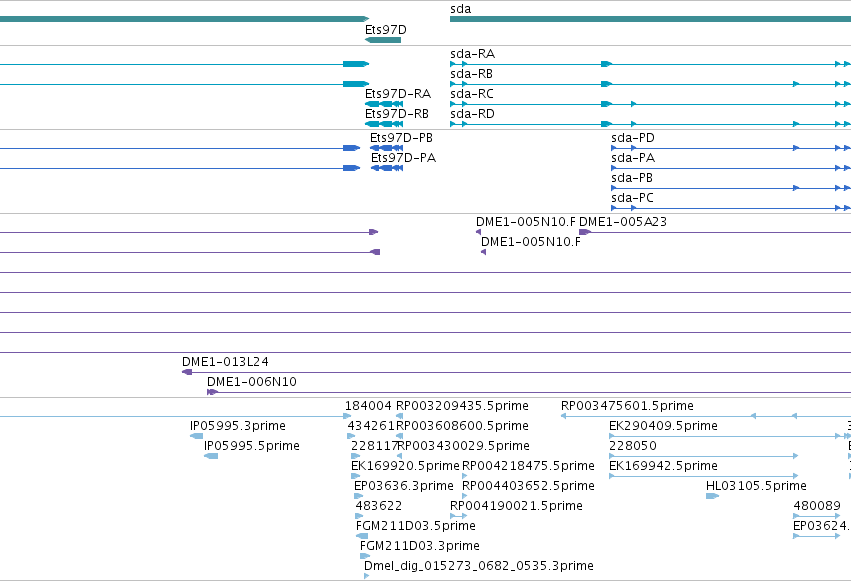Image resolution: width=851 pixels, height=581 pixels.
Task: Select RP004218475.5prime EST label
Action: (528, 466)
